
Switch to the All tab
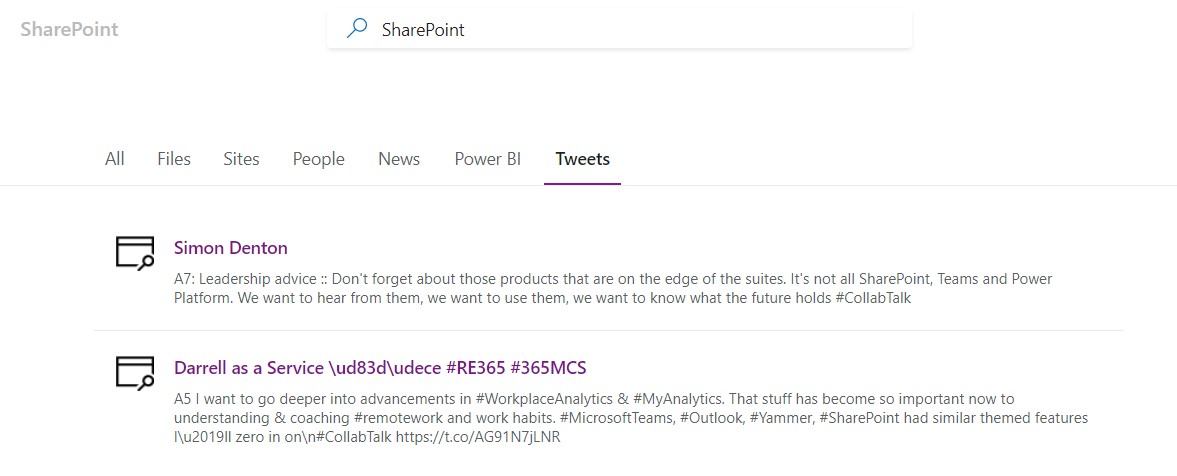(x=115, y=159)
